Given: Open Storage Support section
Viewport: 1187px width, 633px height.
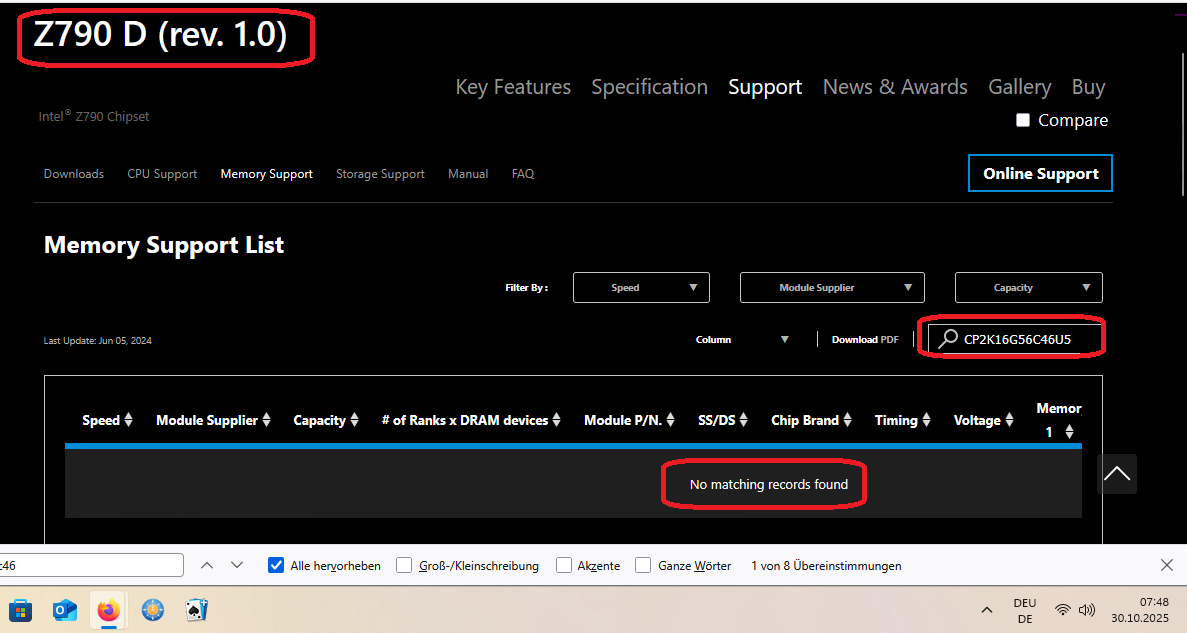Looking at the screenshot, I should click(x=380, y=174).
